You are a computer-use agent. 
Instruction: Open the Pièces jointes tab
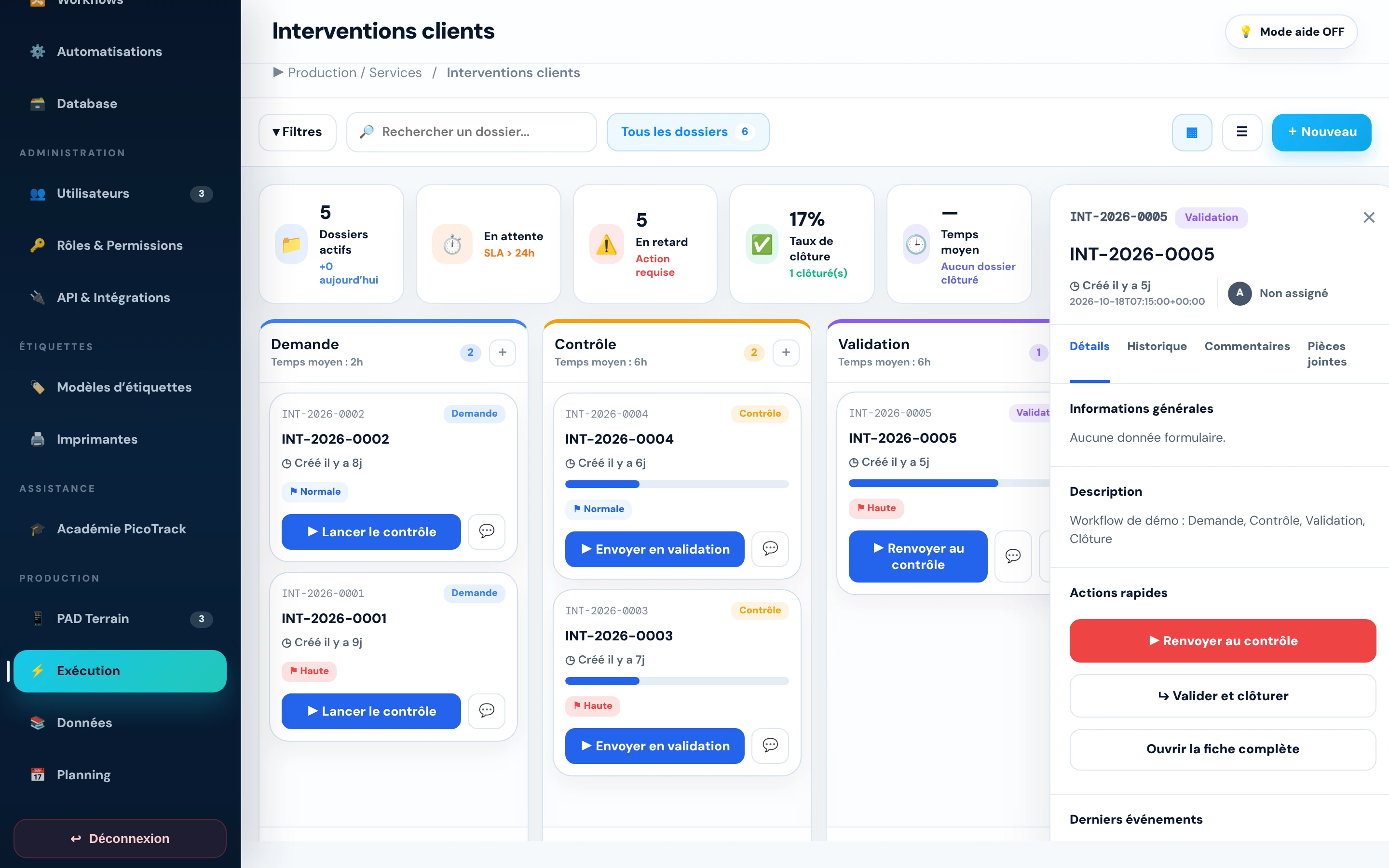click(1326, 353)
